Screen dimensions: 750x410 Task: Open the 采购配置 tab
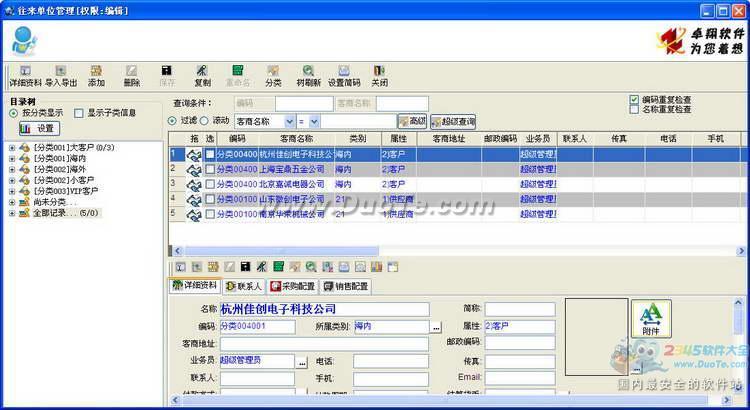292,286
